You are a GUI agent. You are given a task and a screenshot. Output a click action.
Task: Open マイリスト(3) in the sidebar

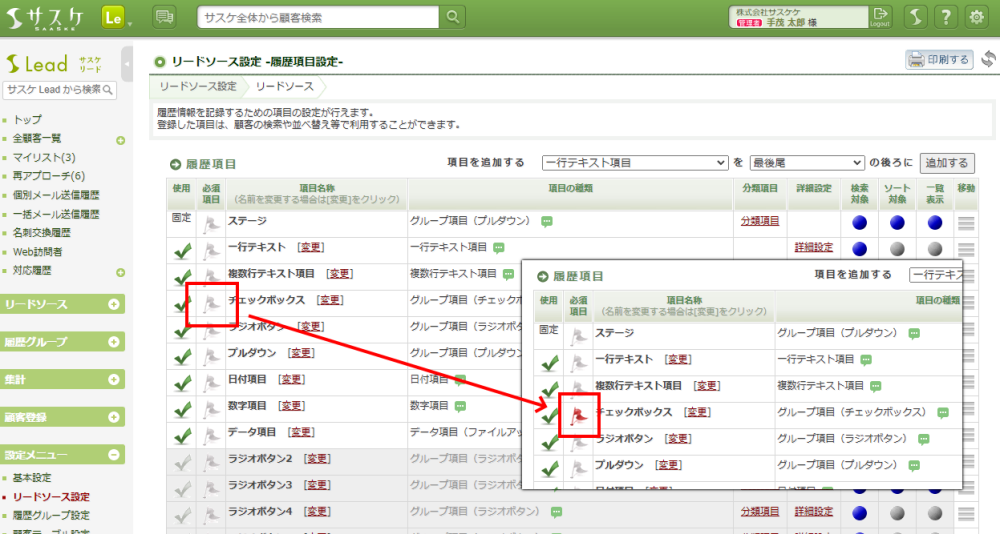click(44, 158)
